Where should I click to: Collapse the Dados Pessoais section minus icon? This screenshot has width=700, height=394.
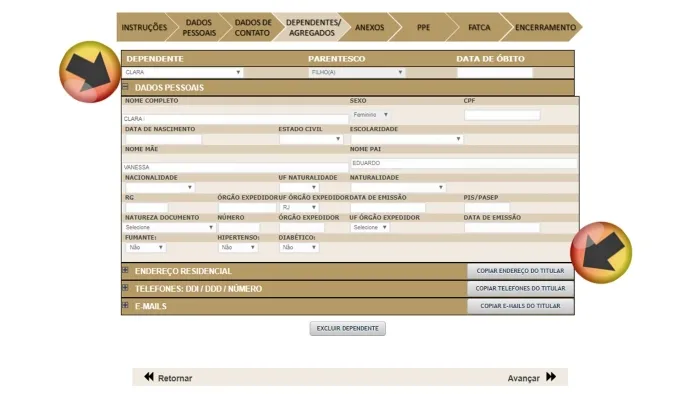click(x=125, y=87)
